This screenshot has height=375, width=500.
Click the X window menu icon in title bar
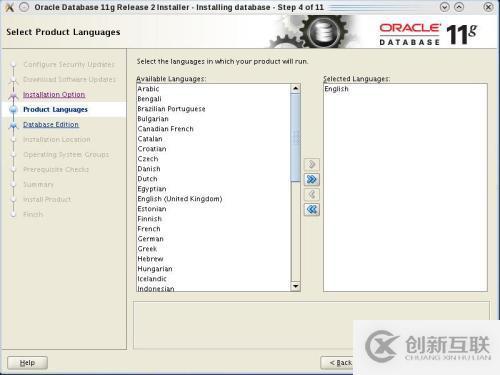[x=9, y=7]
